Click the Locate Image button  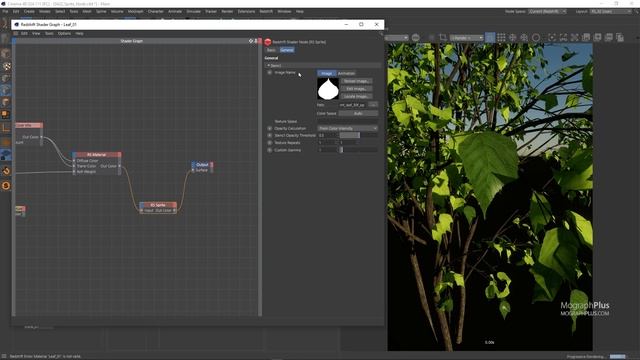[x=356, y=96]
